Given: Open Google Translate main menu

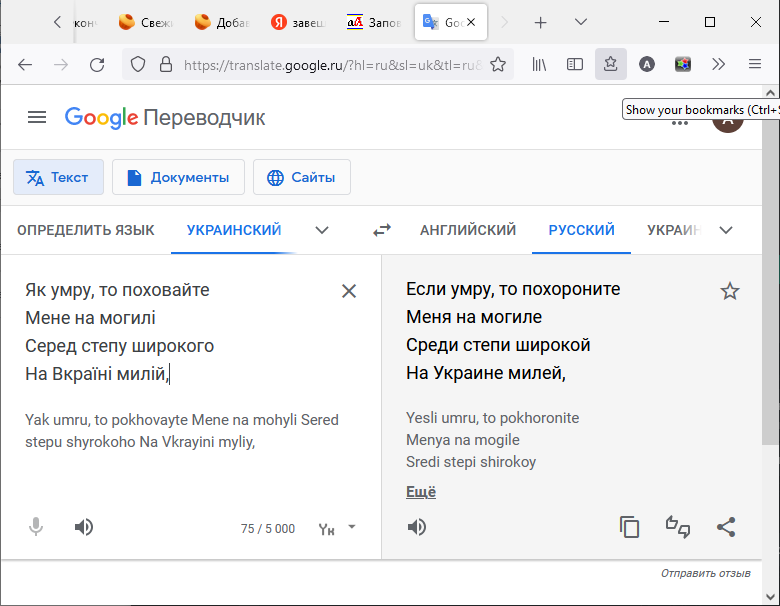Looking at the screenshot, I should click(x=37, y=117).
